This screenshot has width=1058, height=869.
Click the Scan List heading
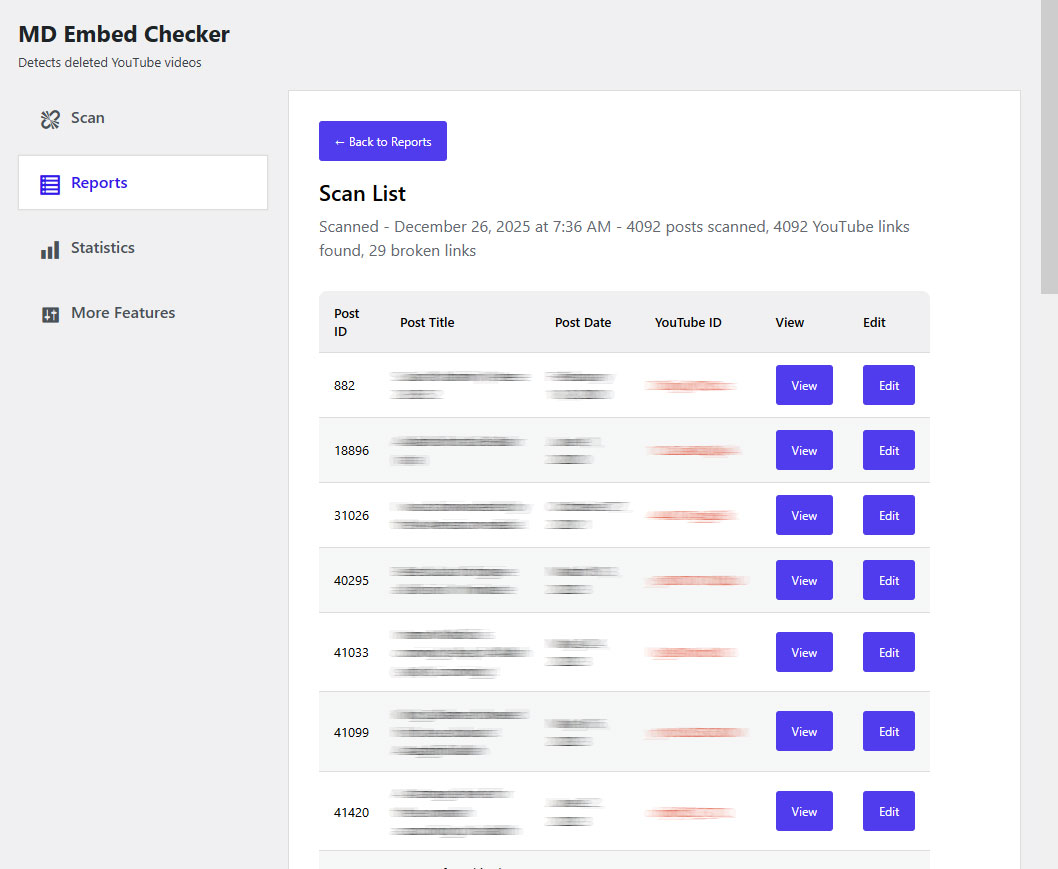362,194
